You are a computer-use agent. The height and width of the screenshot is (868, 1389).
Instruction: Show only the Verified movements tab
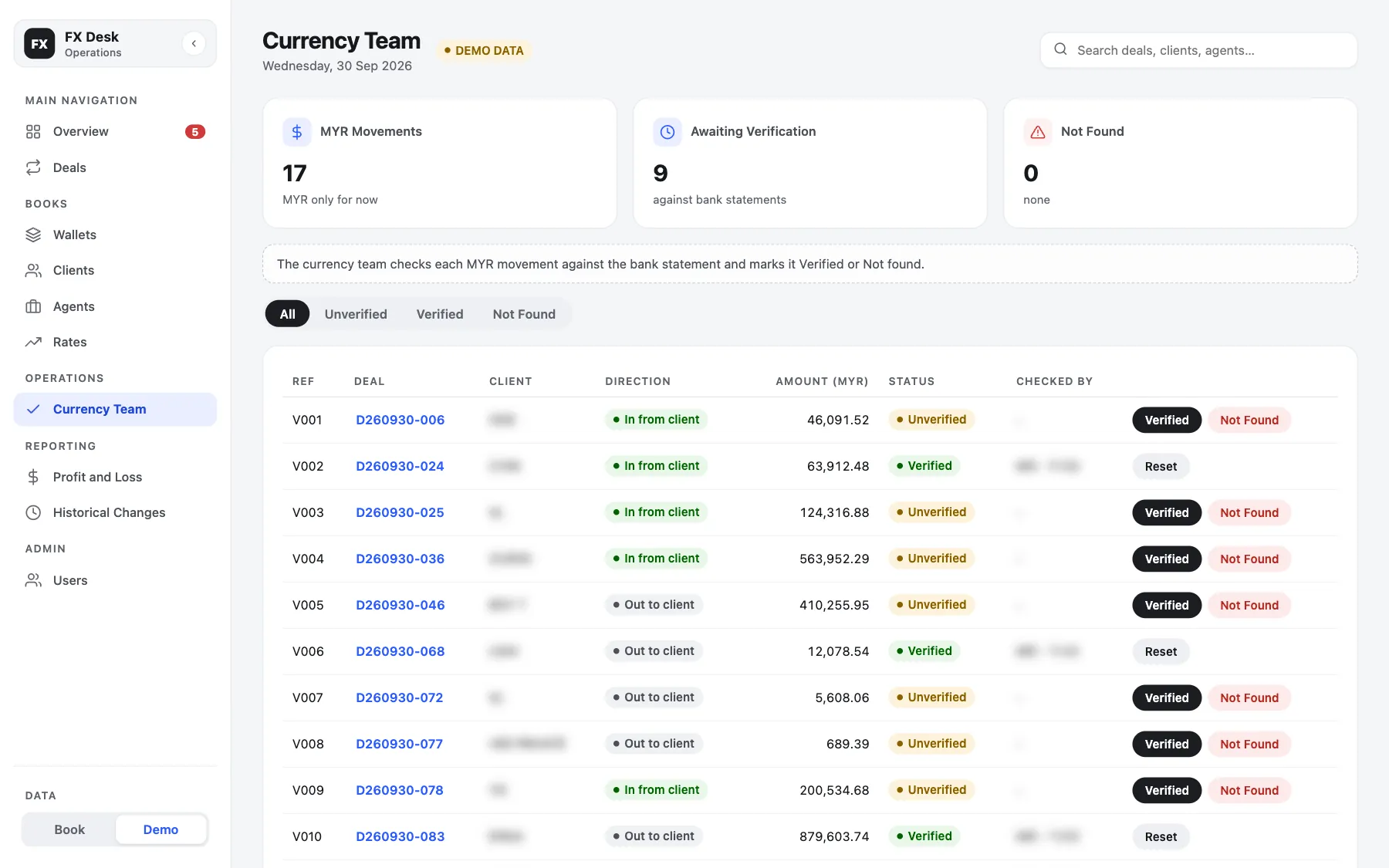(440, 314)
